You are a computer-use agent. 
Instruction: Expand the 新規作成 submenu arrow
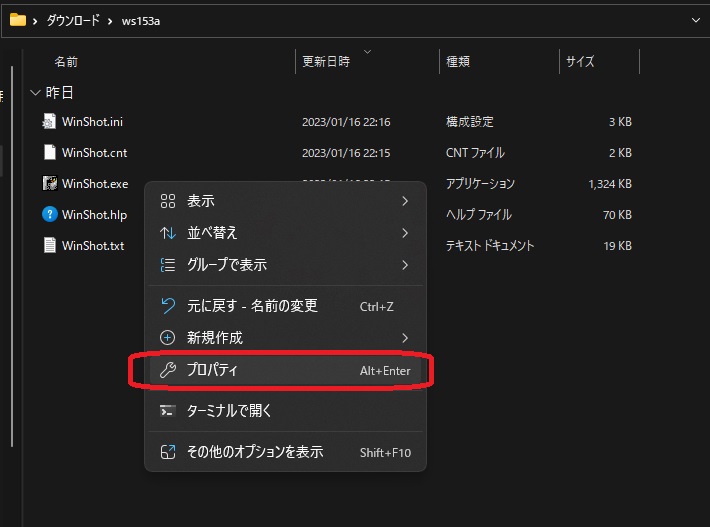click(405, 338)
